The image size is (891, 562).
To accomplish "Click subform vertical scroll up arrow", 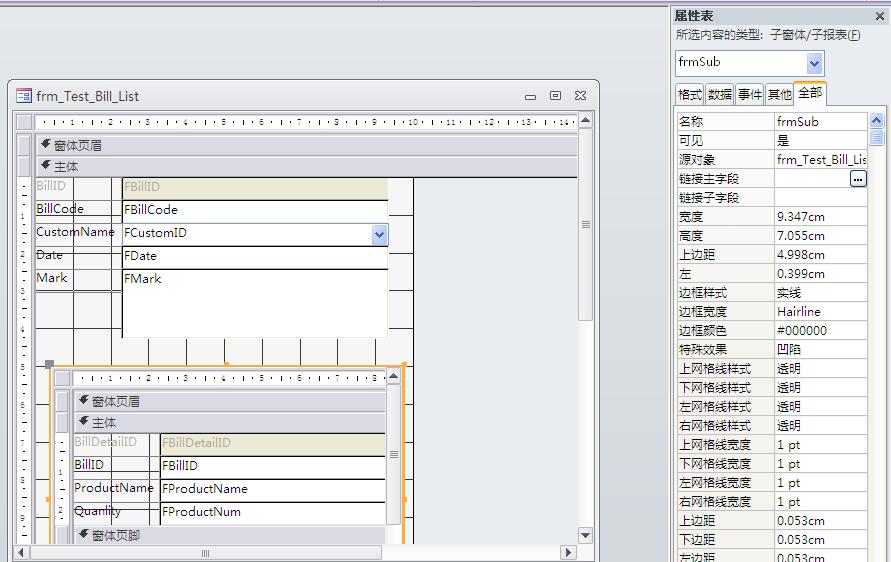I will pos(393,377).
